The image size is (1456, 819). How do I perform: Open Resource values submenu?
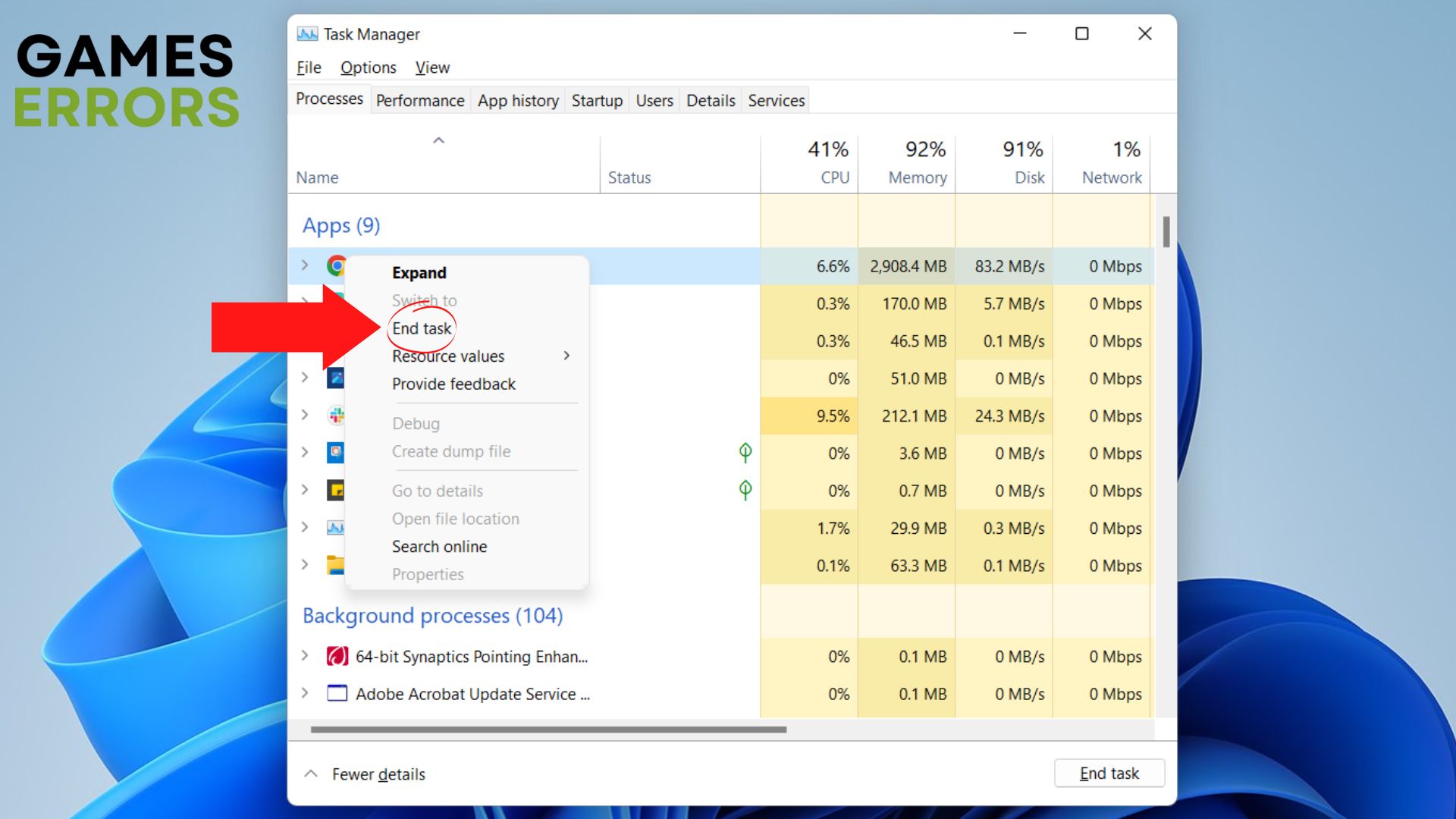(x=447, y=356)
